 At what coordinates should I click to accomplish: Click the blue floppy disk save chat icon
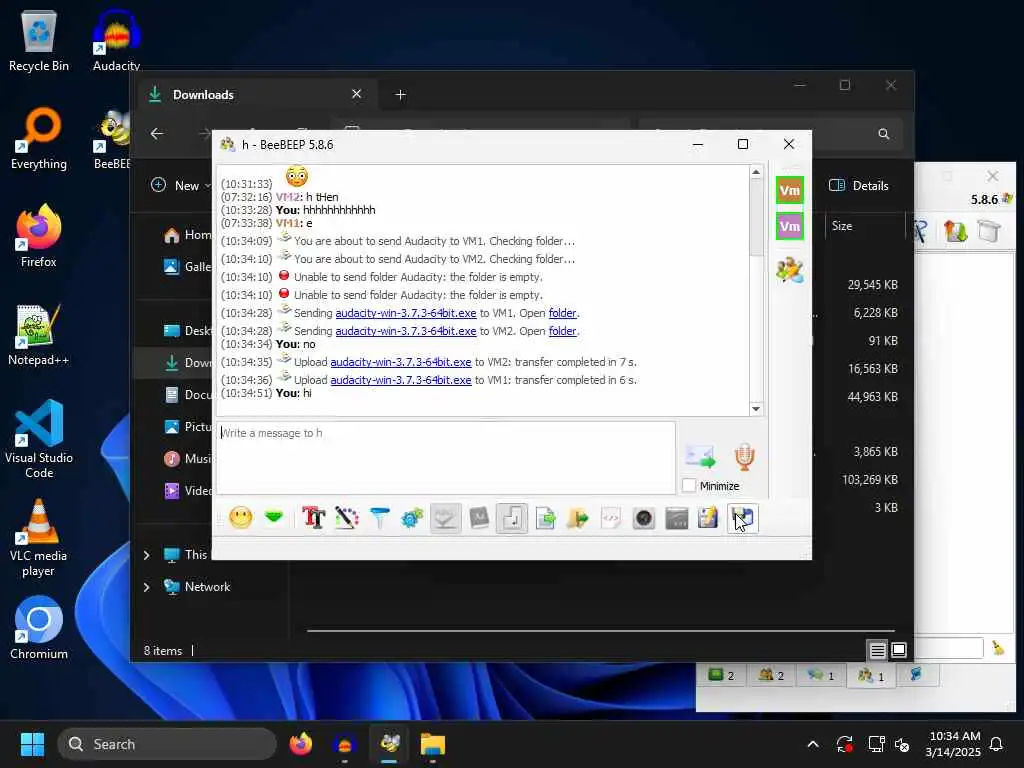(743, 519)
